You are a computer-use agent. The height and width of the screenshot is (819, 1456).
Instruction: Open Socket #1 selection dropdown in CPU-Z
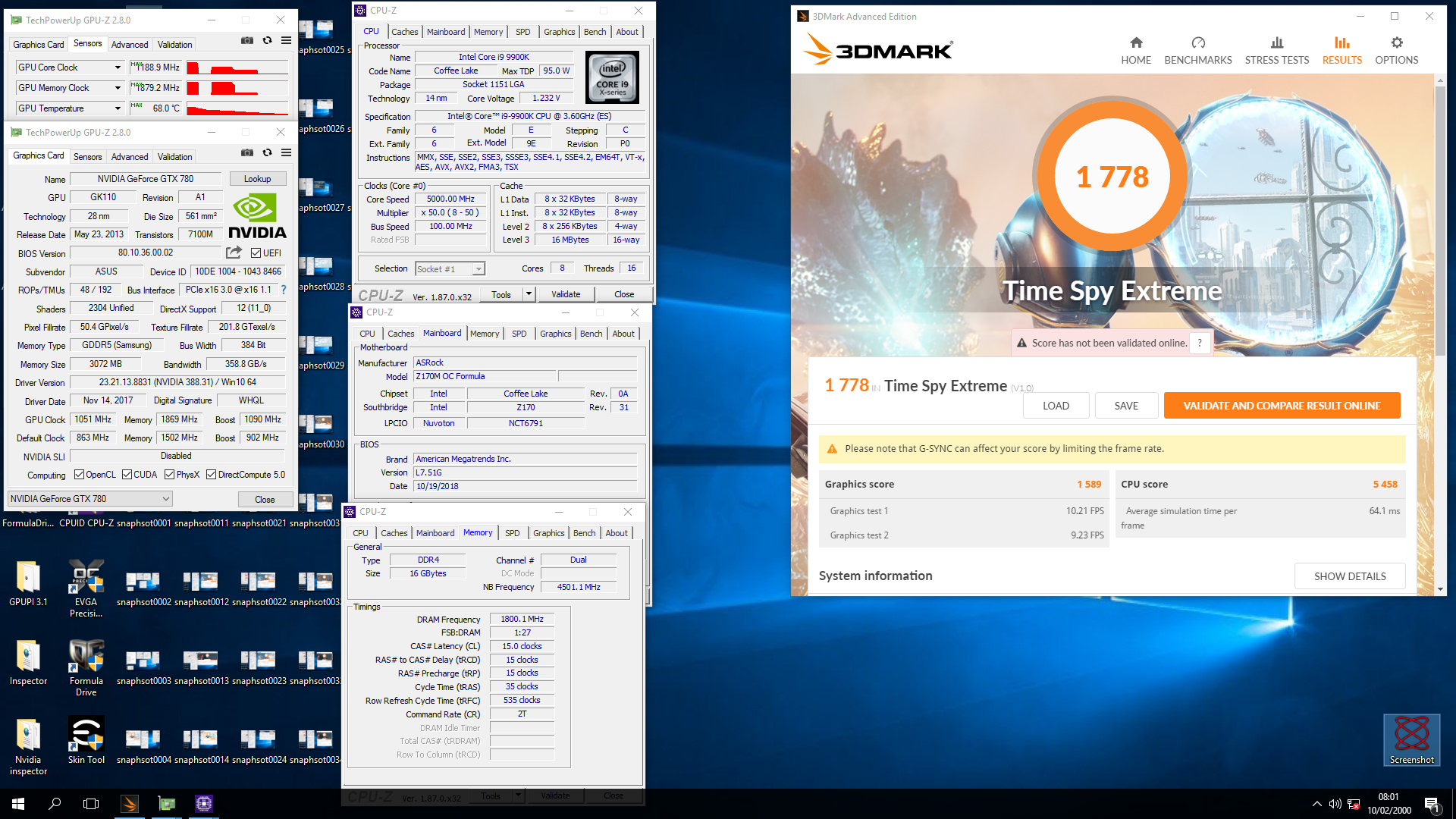coord(450,268)
